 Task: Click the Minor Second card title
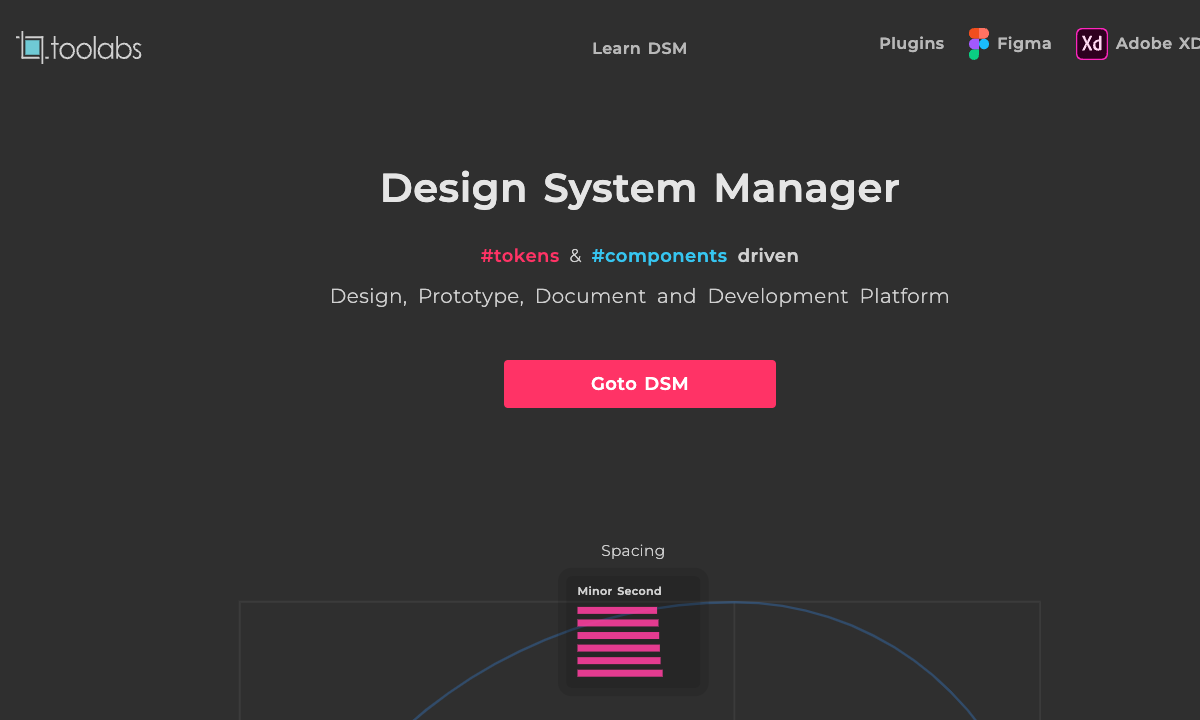pyautogui.click(x=619, y=591)
